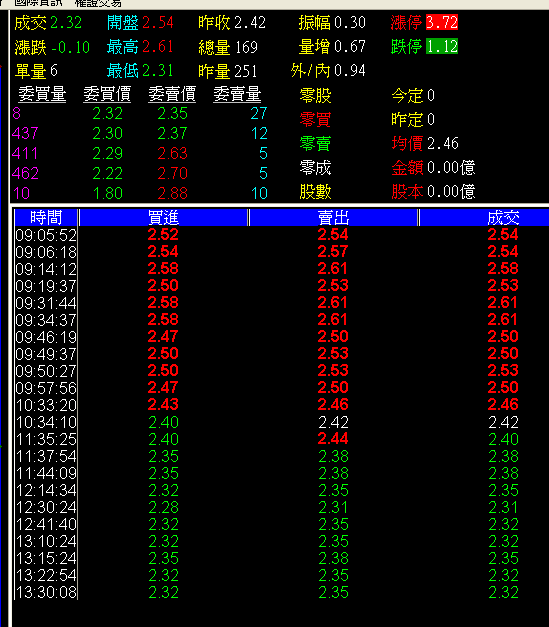Click the 跌停 limit-down value 1.12
This screenshot has height=627, width=549.
[441, 46]
